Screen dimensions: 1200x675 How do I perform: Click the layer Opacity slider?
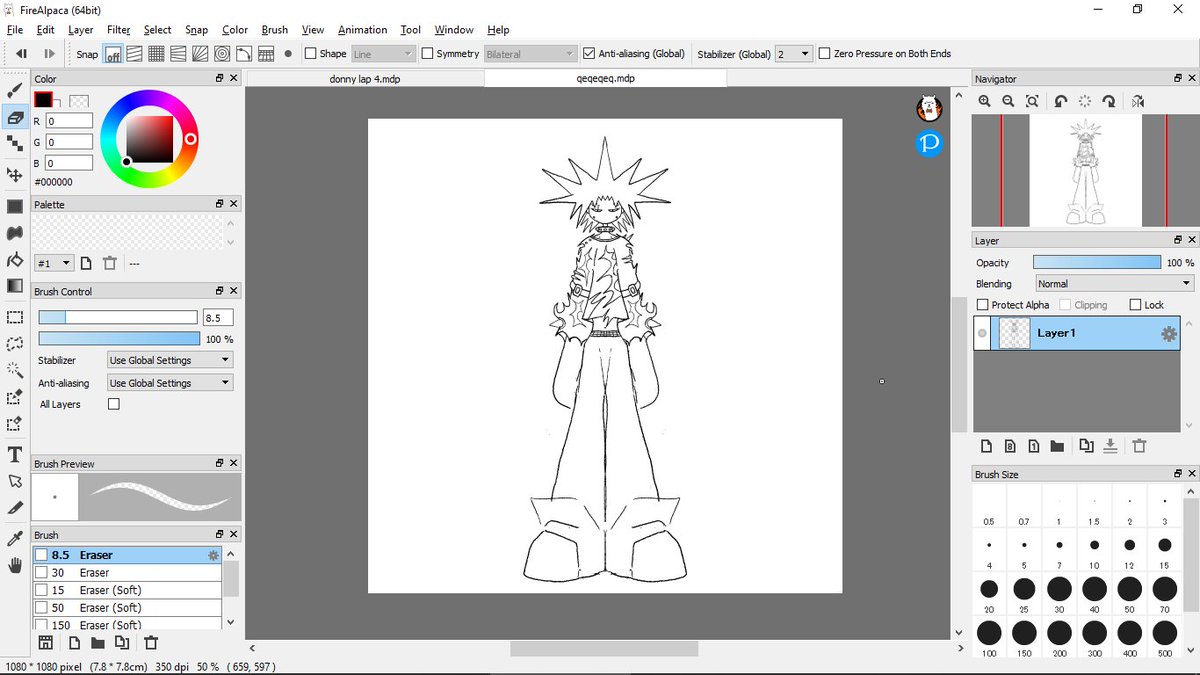tap(1097, 262)
